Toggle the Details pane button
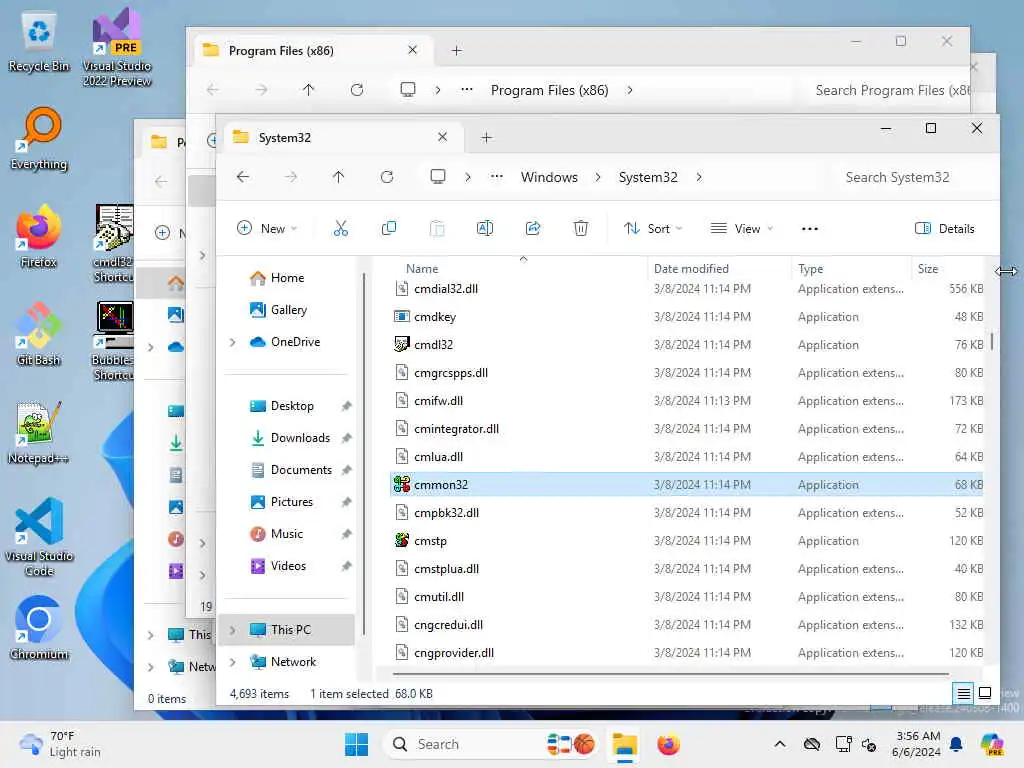Viewport: 1024px width, 768px height. pyautogui.click(x=945, y=229)
